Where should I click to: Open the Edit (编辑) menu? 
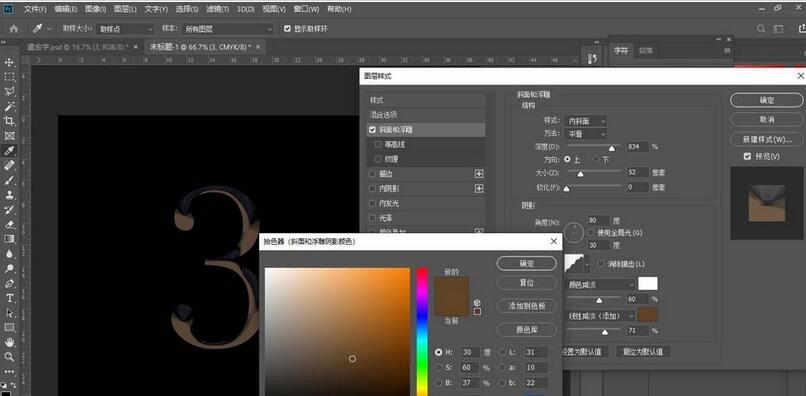tap(65, 9)
